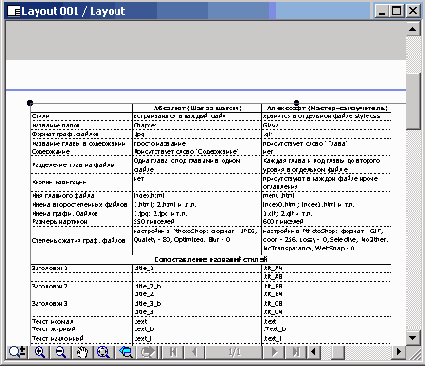
Task: Click the top-middle table selection handle
Action: [x=296, y=103]
